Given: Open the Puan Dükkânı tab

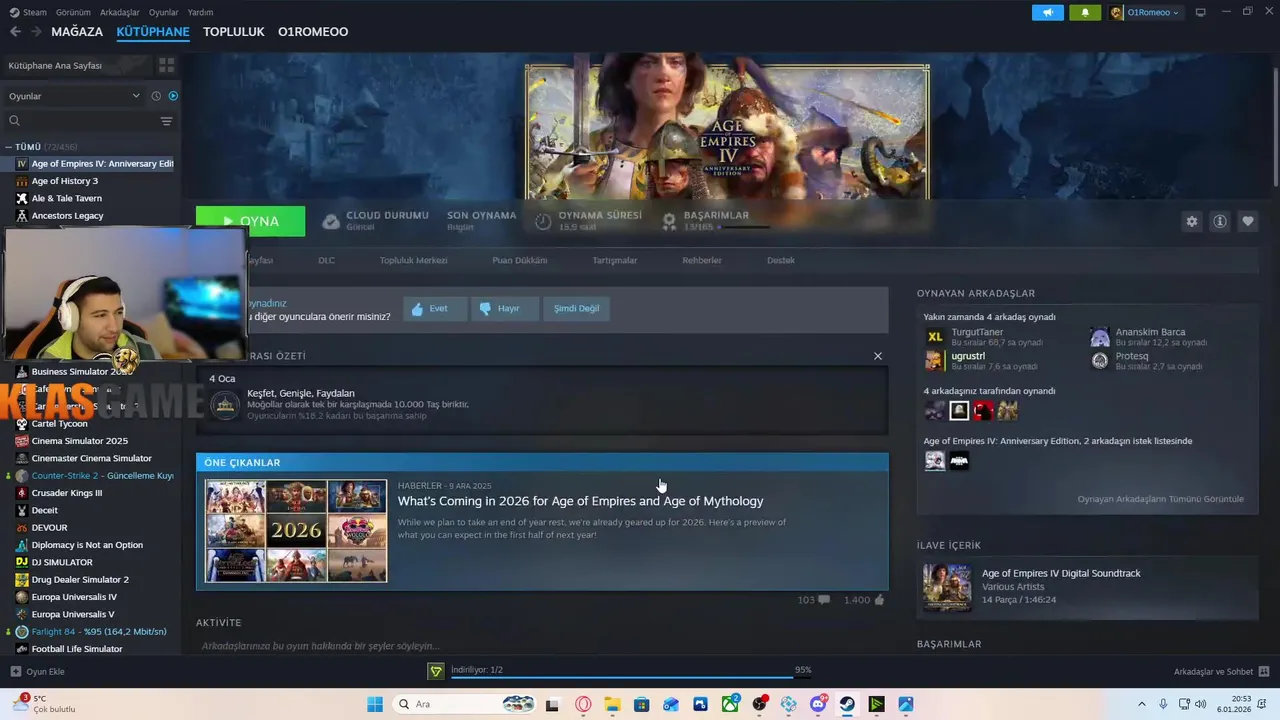Looking at the screenshot, I should pos(520,260).
